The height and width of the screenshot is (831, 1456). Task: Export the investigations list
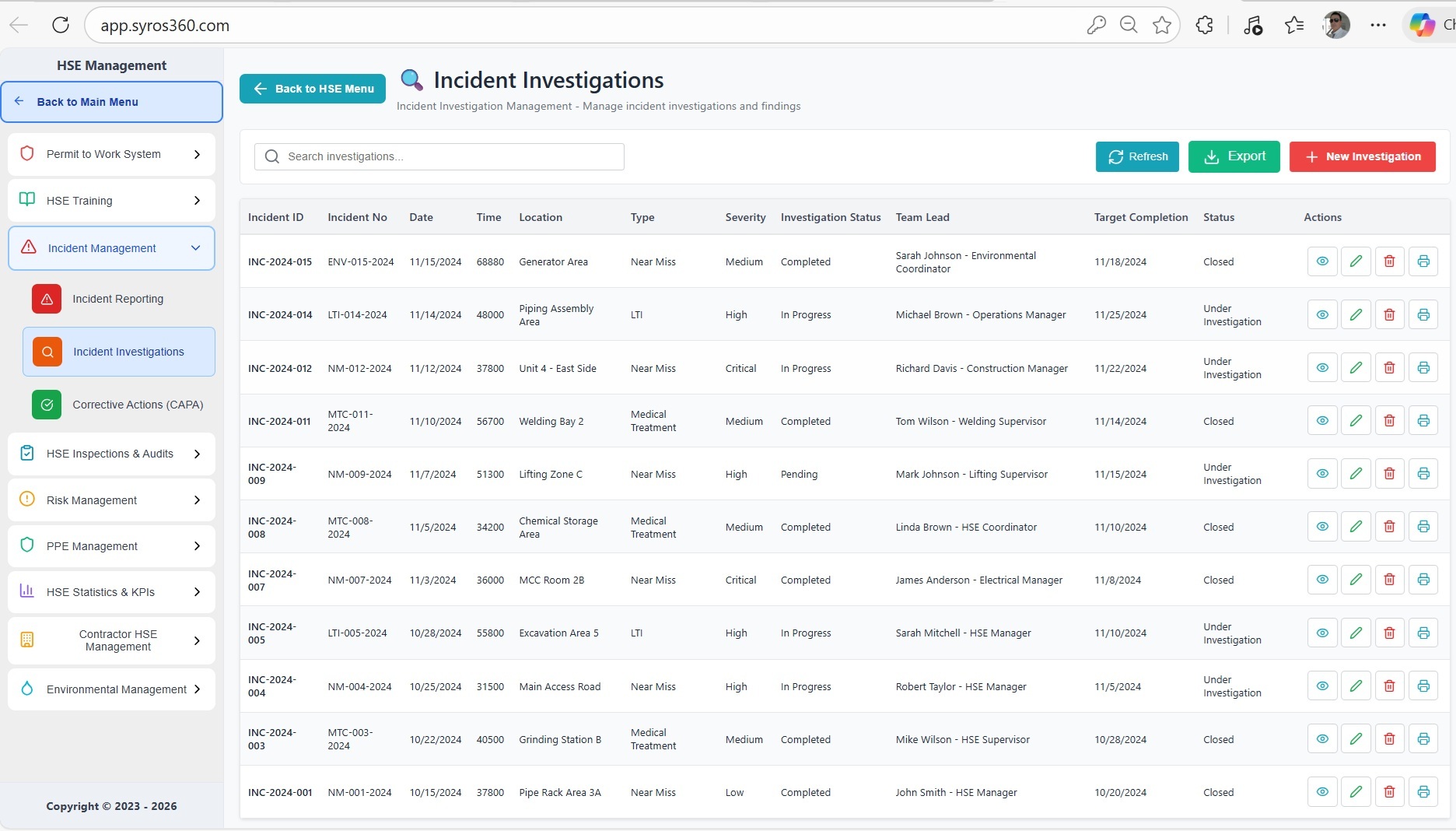click(x=1234, y=156)
